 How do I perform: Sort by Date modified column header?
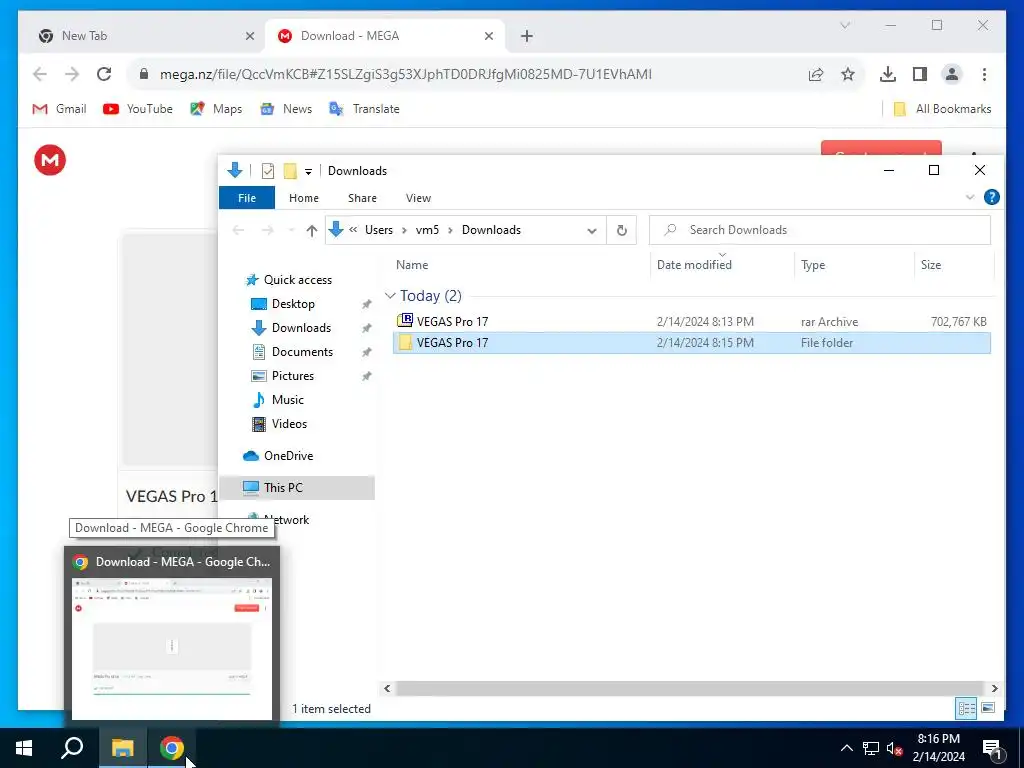click(694, 265)
